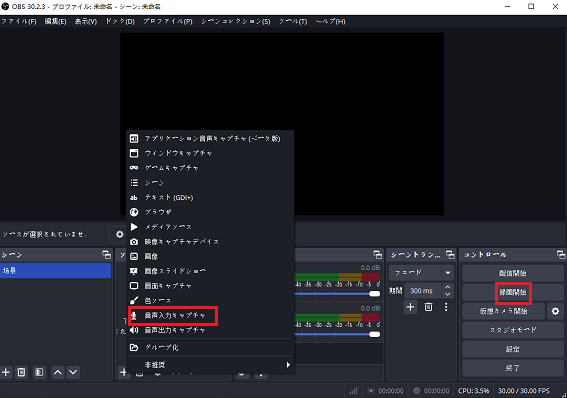Image resolution: width=567 pixels, height=398 pixels.
Task: Add a メディアソース source
Action: [210, 227]
